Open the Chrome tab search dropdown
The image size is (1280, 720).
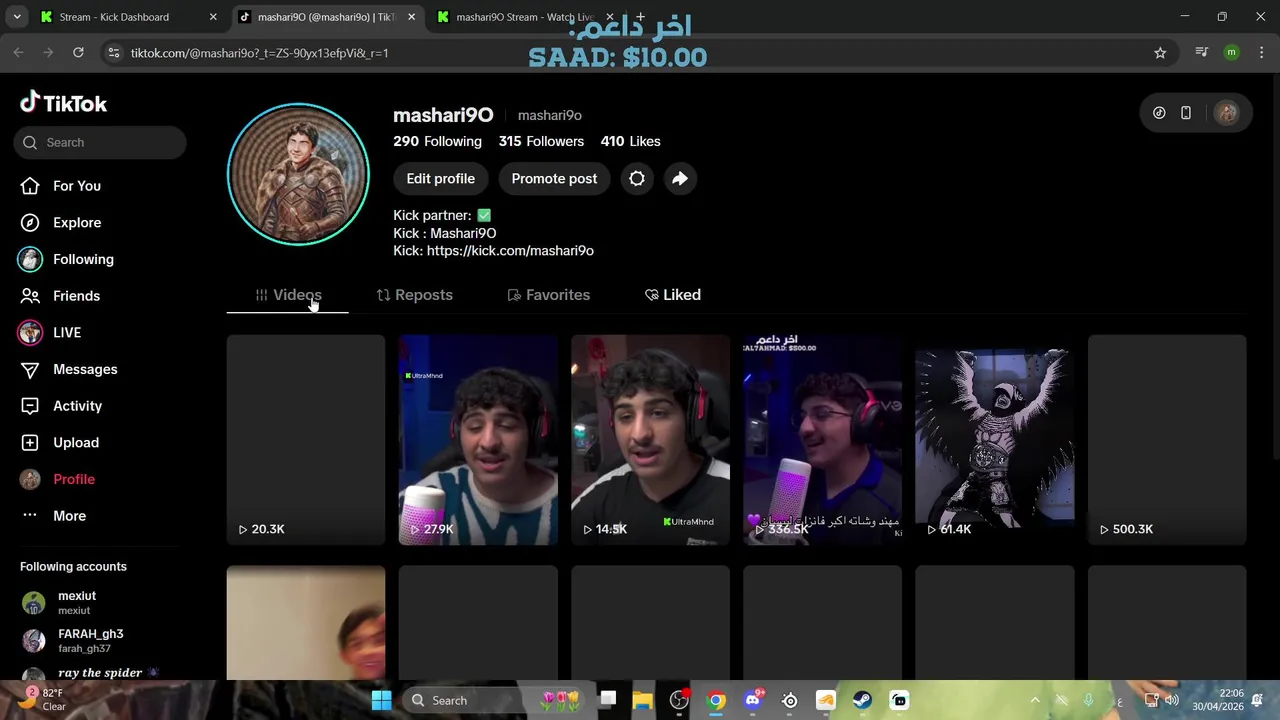tap(17, 17)
